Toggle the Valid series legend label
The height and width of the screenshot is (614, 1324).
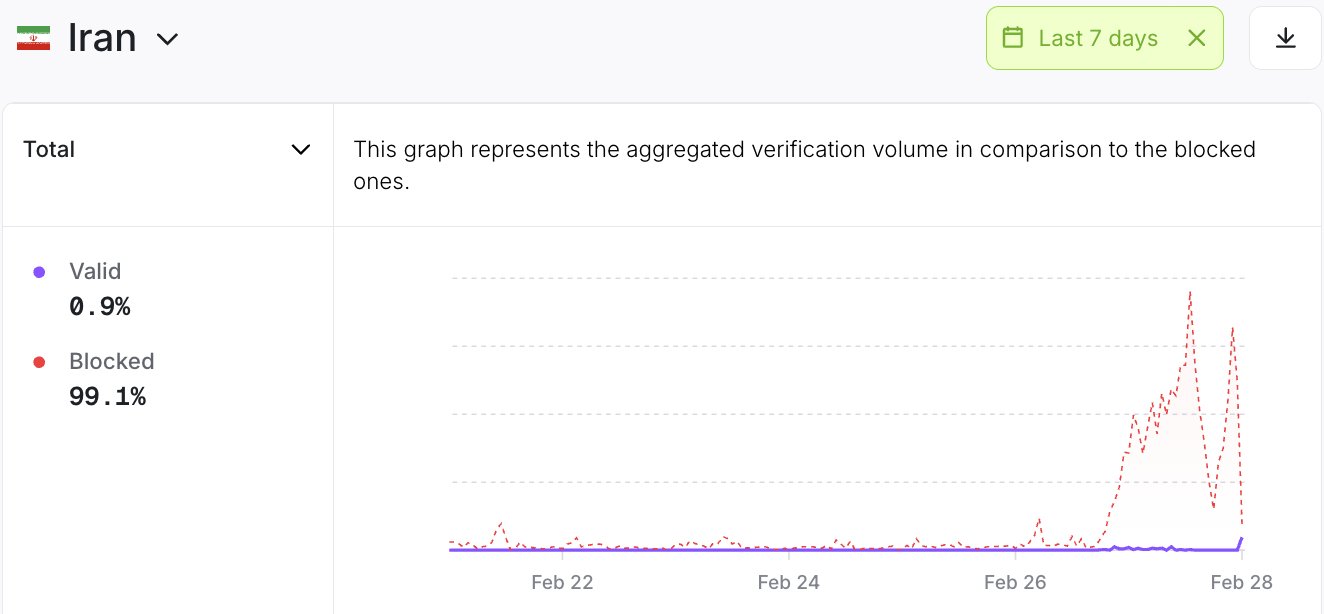[95, 271]
